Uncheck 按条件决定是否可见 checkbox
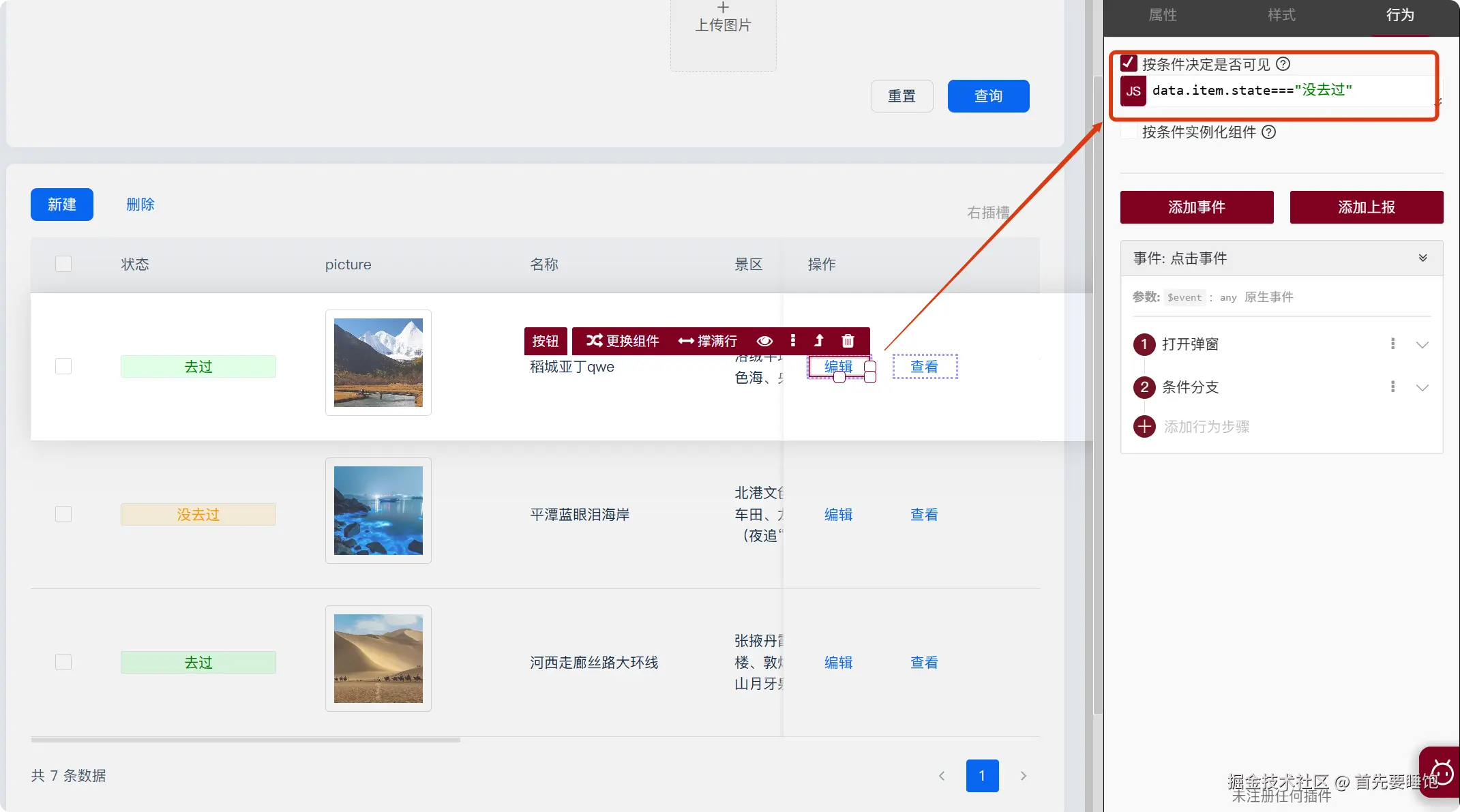The image size is (1460, 812). [x=1129, y=63]
